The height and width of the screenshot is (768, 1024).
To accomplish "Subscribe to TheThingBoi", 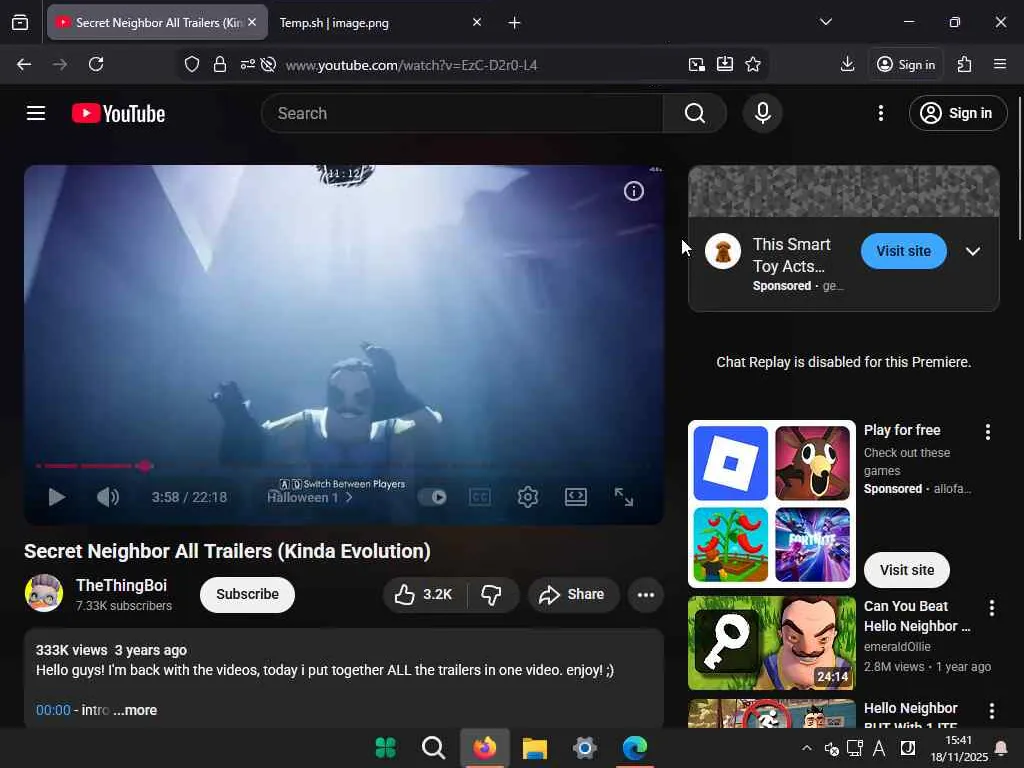I will click(x=248, y=594).
